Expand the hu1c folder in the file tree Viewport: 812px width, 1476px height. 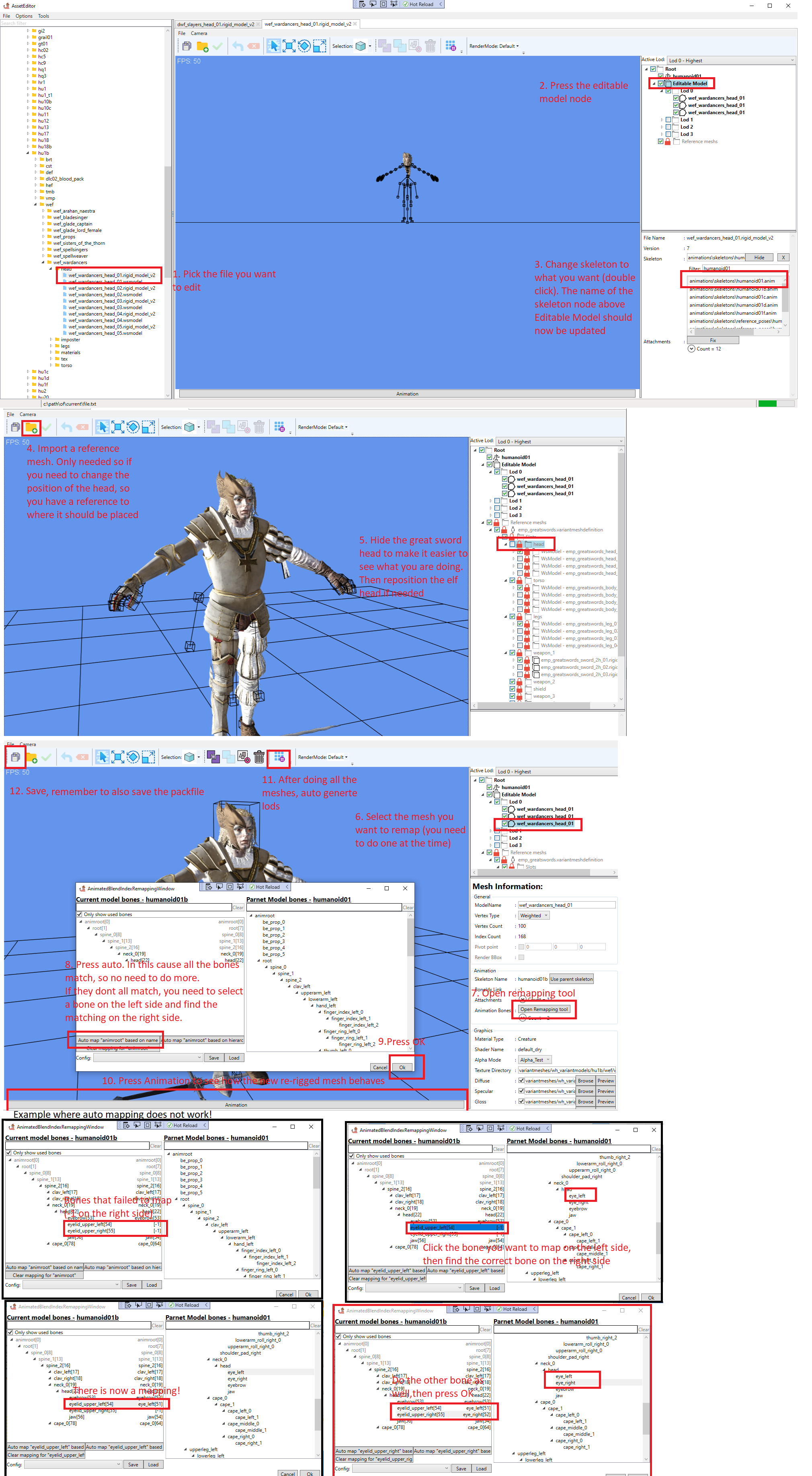point(27,371)
